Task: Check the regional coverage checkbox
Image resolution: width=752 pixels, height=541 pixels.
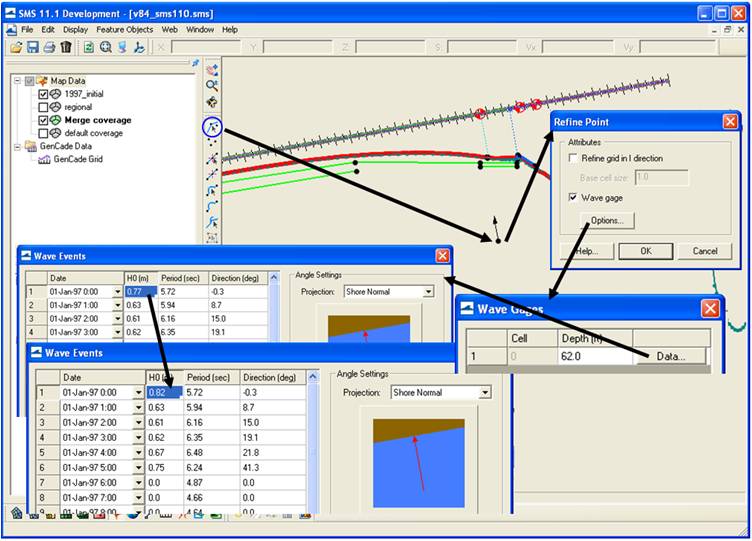Action: pos(43,107)
